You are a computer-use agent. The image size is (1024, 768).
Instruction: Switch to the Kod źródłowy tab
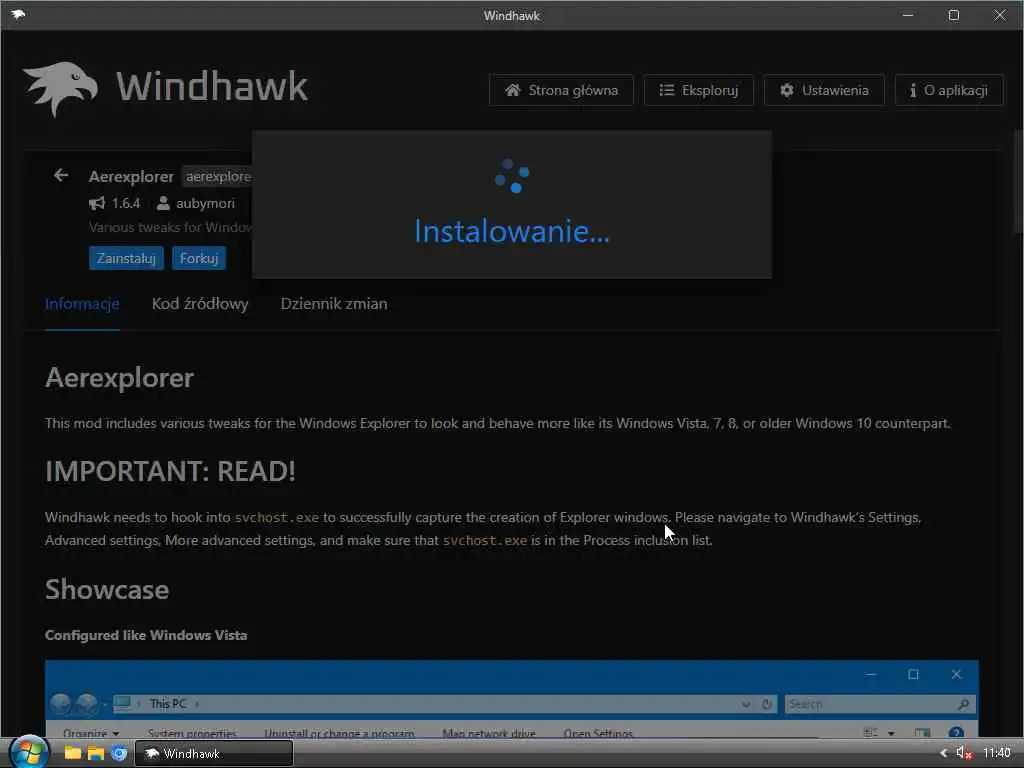pyautogui.click(x=200, y=304)
